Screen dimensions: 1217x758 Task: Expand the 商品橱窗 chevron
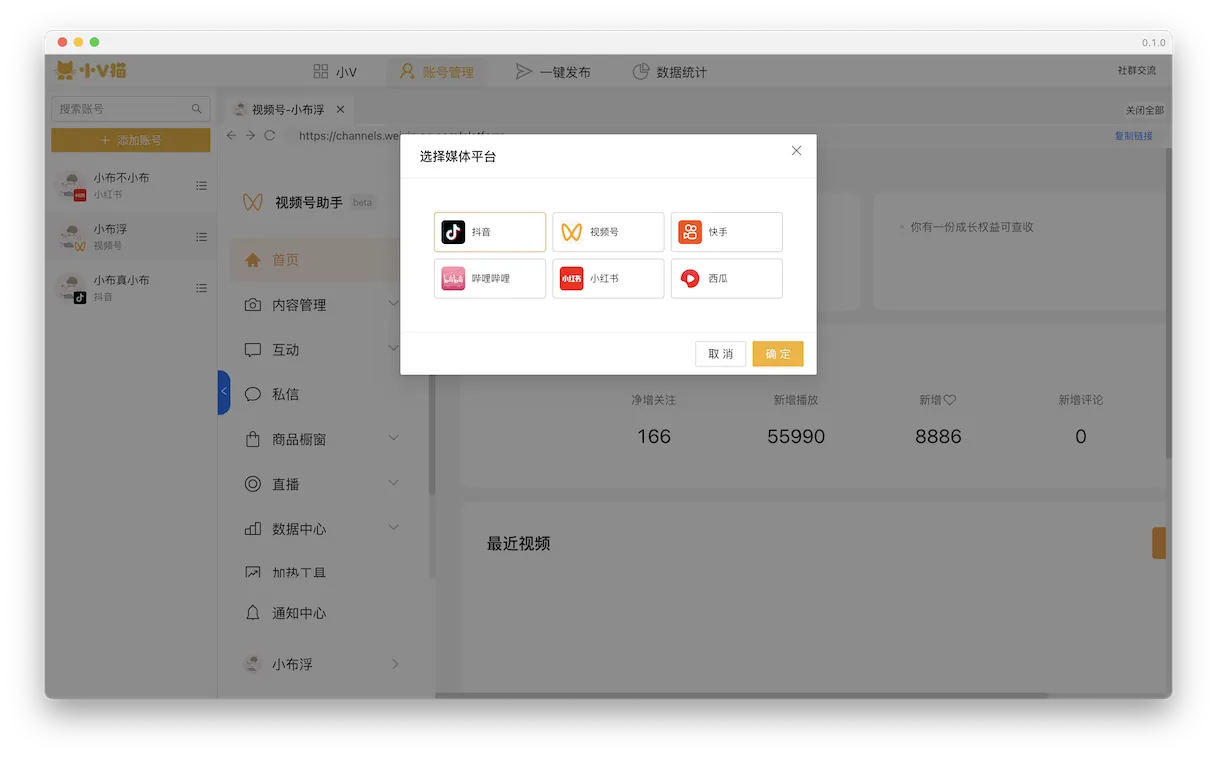(394, 438)
